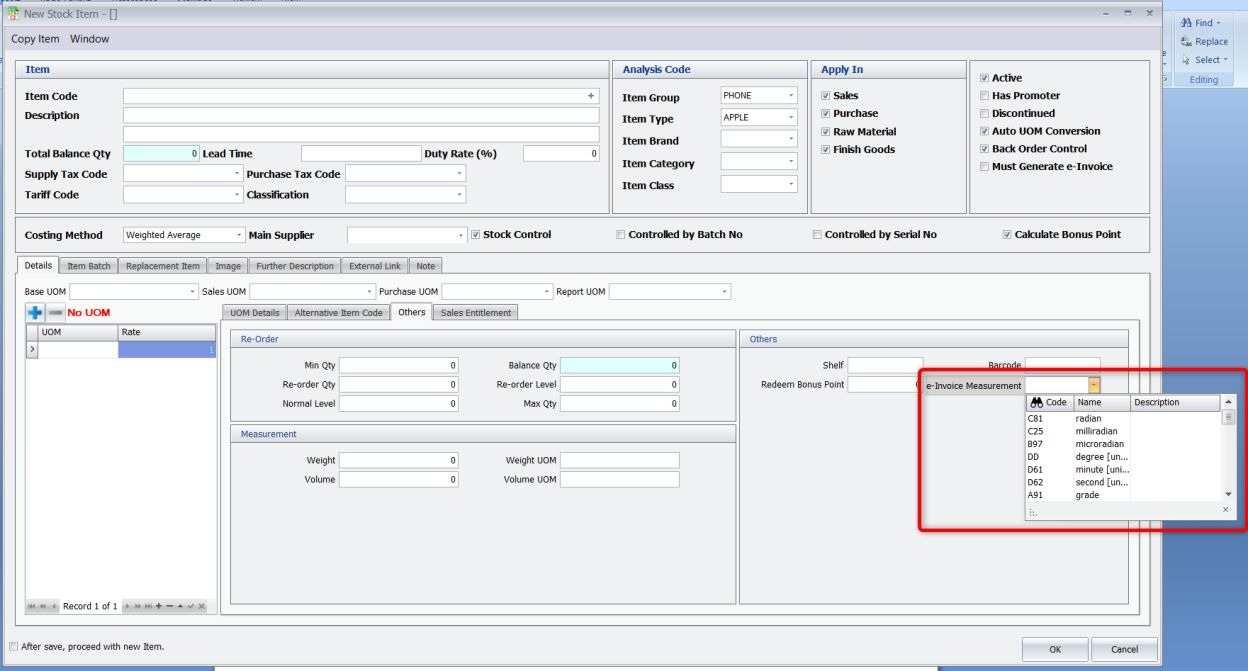Close the e-Invoice Measurement popup list

click(1225, 510)
